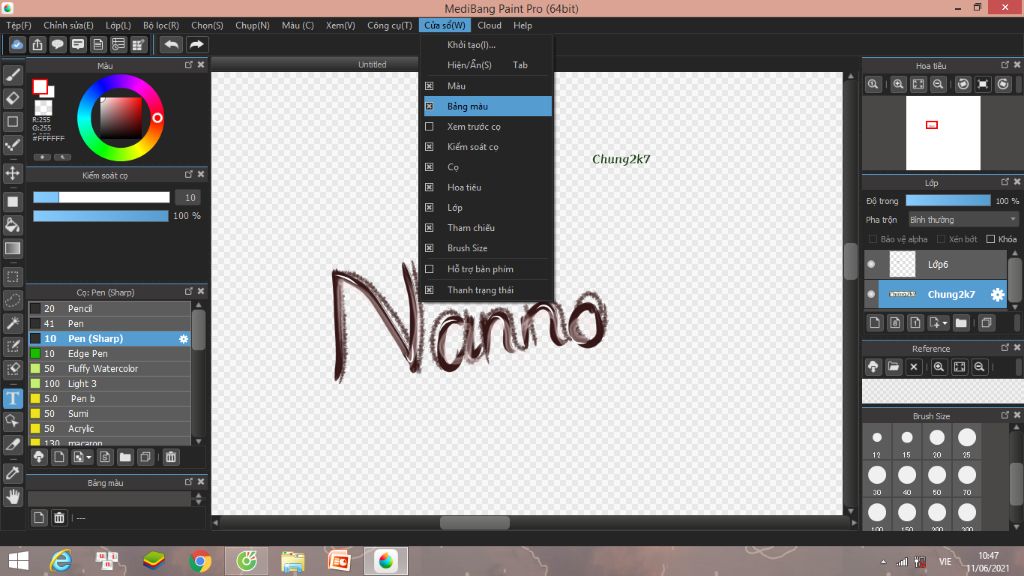This screenshot has height=576, width=1024.
Task: Open add-layer dropdown arrow in Layer panel
Action: tap(944, 323)
